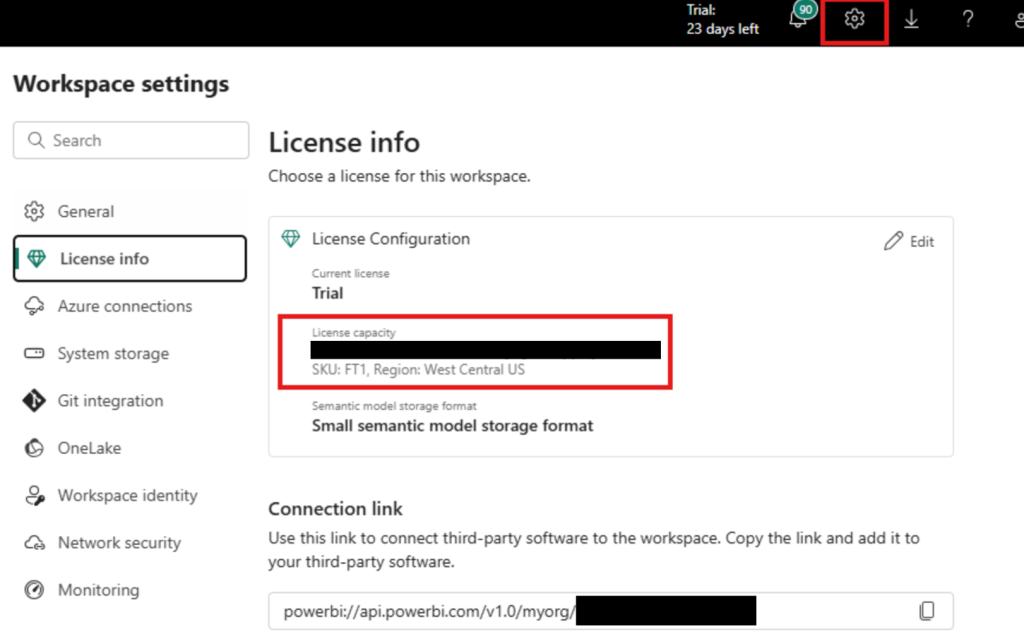1024x634 pixels.
Task: Click the 'Connection link' heading
Action: tap(336, 509)
